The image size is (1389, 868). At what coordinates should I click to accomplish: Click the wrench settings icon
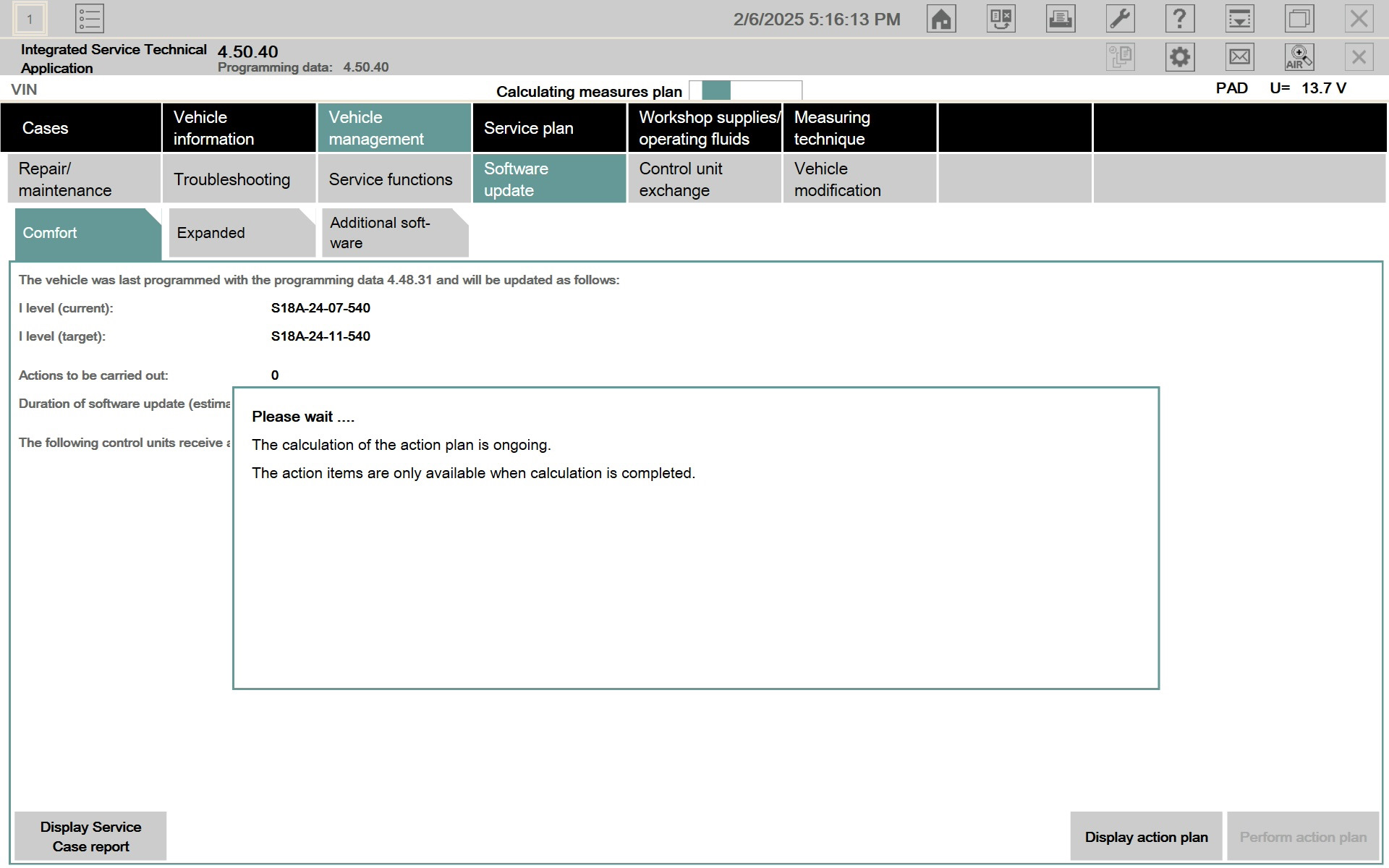(1119, 19)
